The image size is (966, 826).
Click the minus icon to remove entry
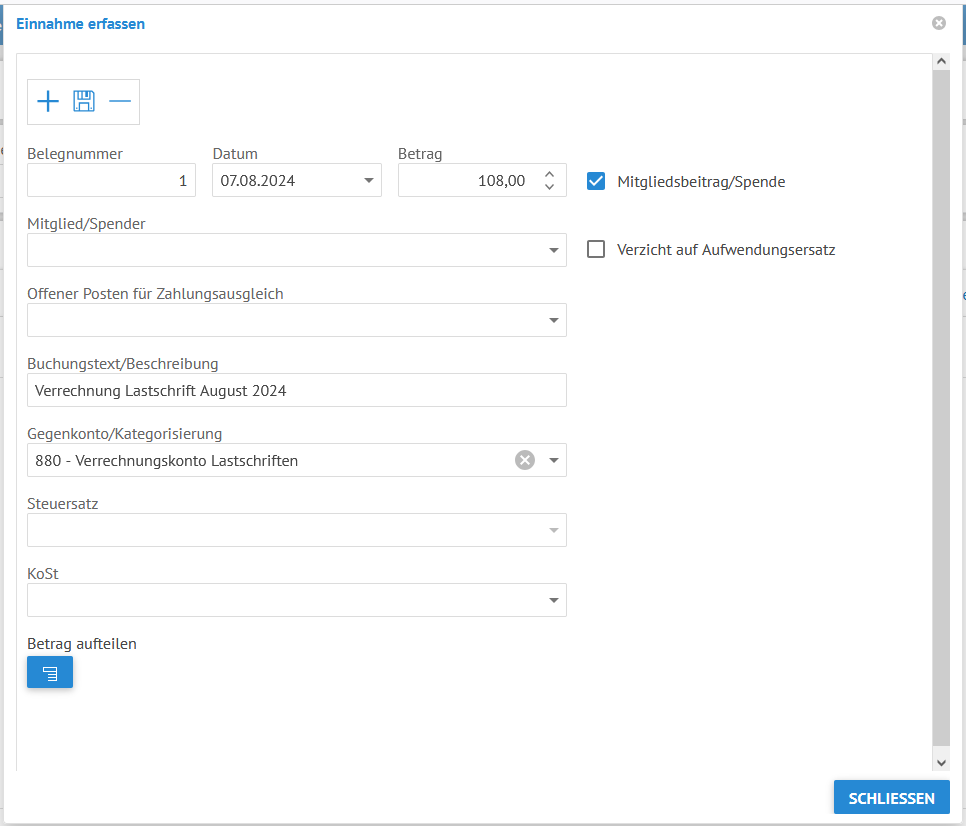click(120, 101)
